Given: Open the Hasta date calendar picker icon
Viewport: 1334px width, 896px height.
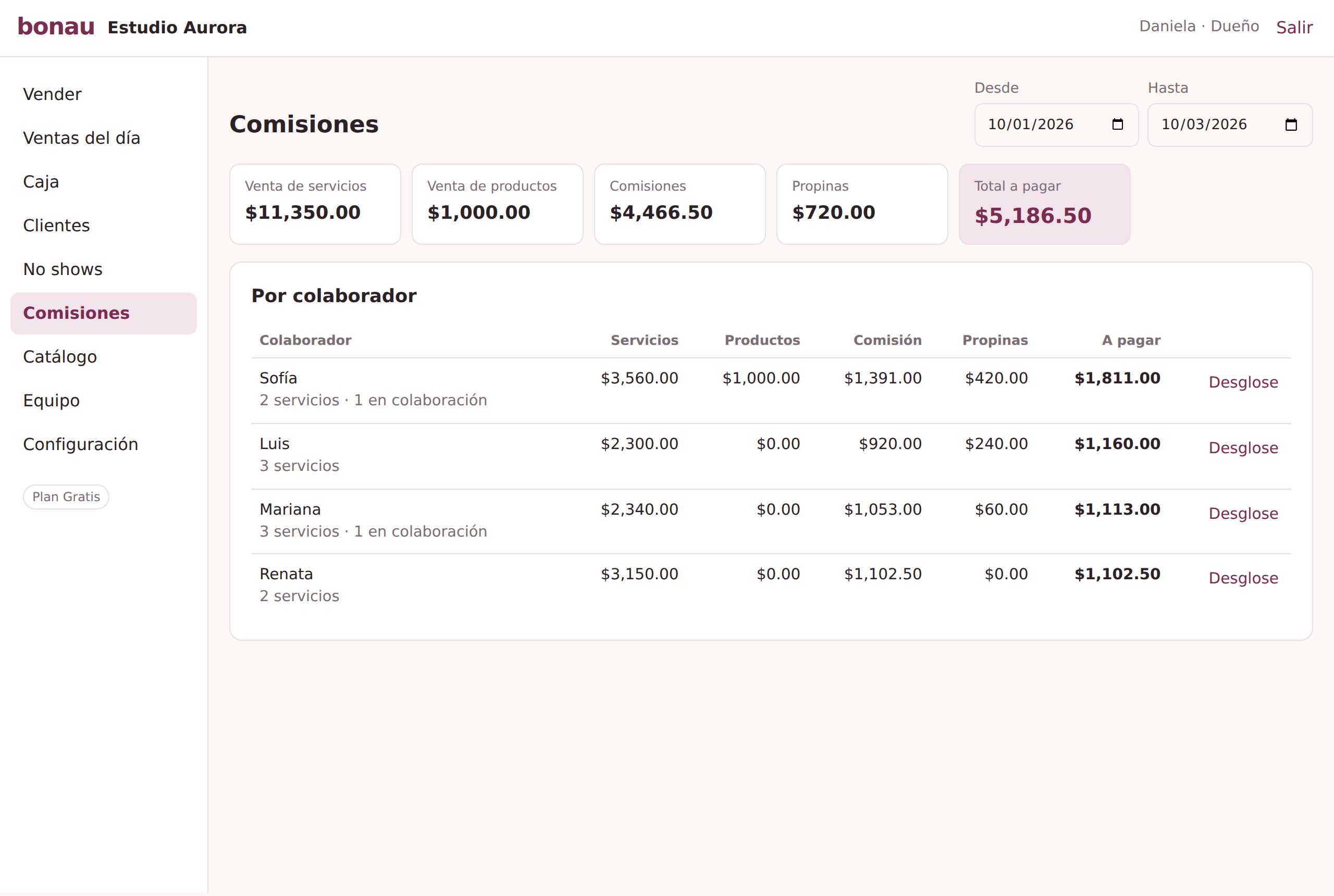Looking at the screenshot, I should 1291,125.
